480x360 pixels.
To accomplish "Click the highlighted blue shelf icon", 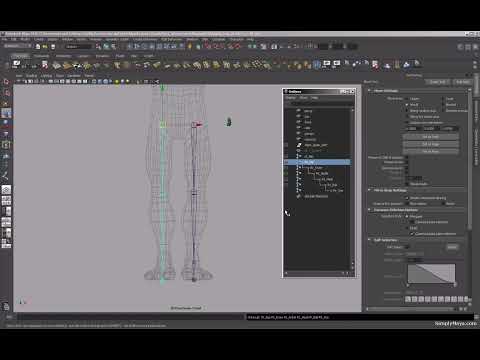I will (x=317, y=64).
